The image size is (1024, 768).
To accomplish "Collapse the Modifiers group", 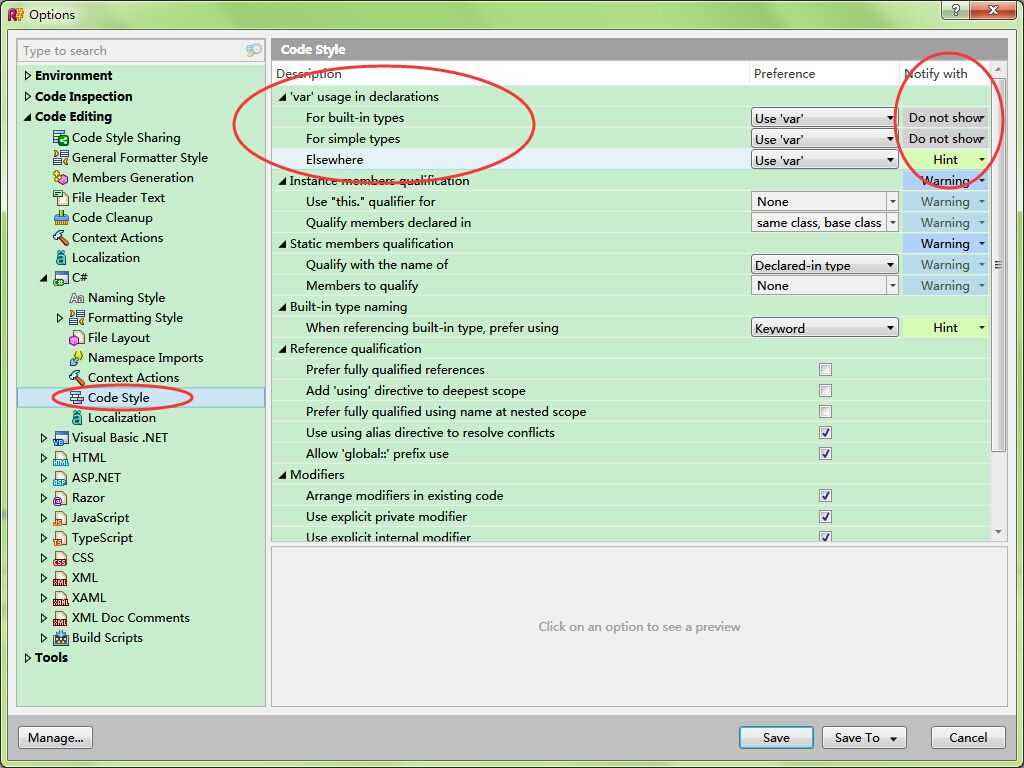I will click(282, 475).
